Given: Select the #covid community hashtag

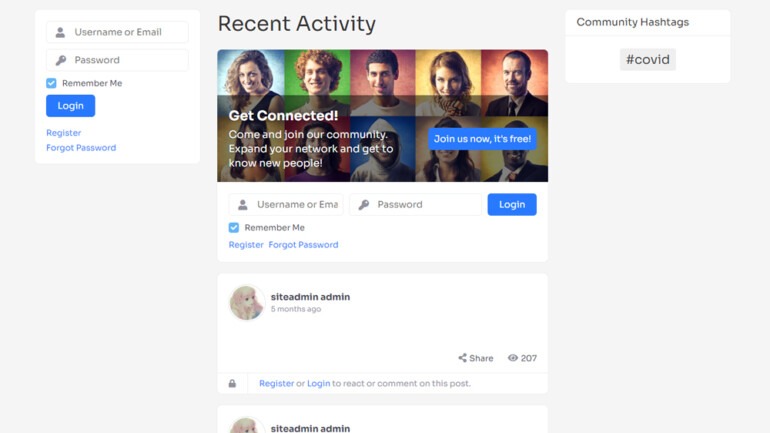Looking at the screenshot, I should (x=647, y=59).
